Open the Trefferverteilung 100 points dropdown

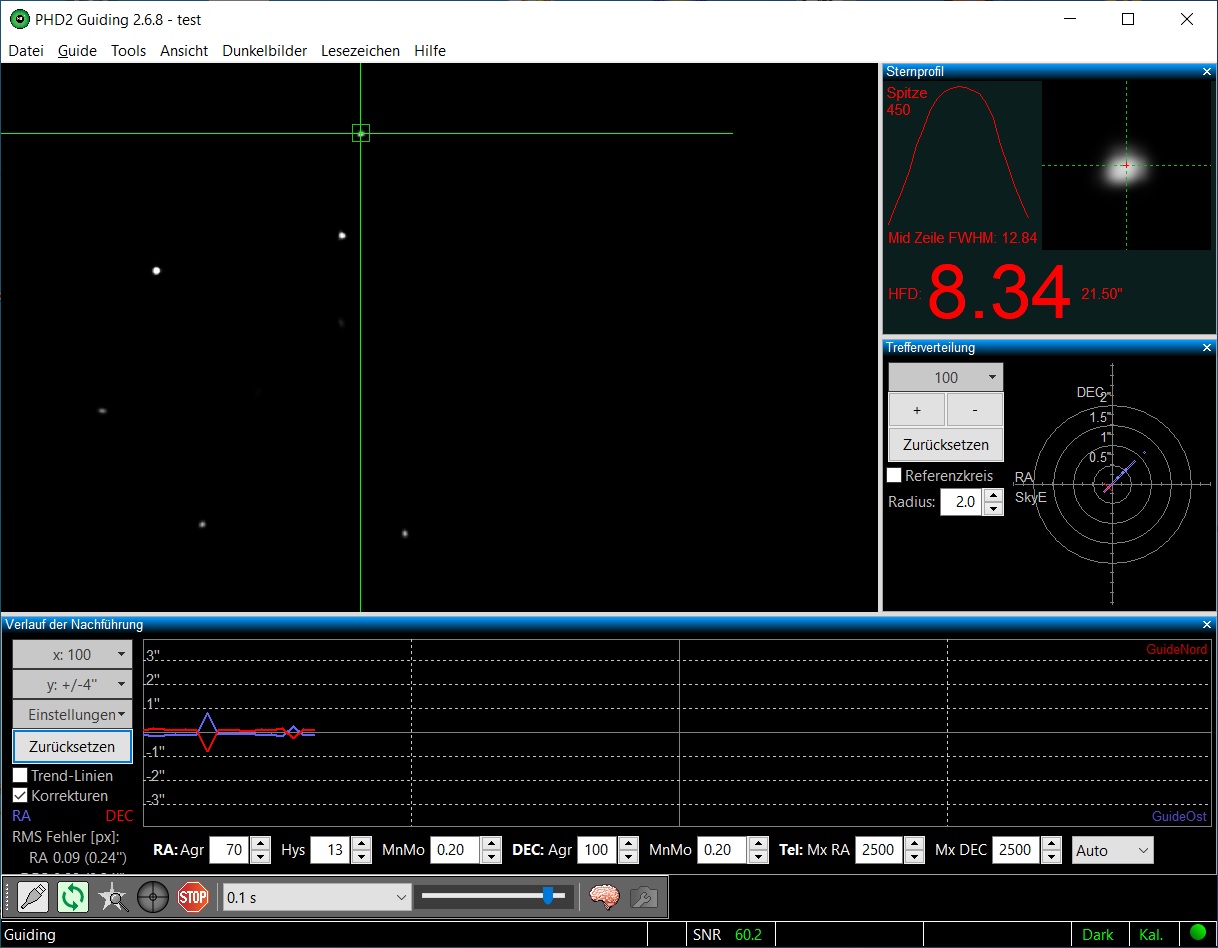tap(946, 377)
